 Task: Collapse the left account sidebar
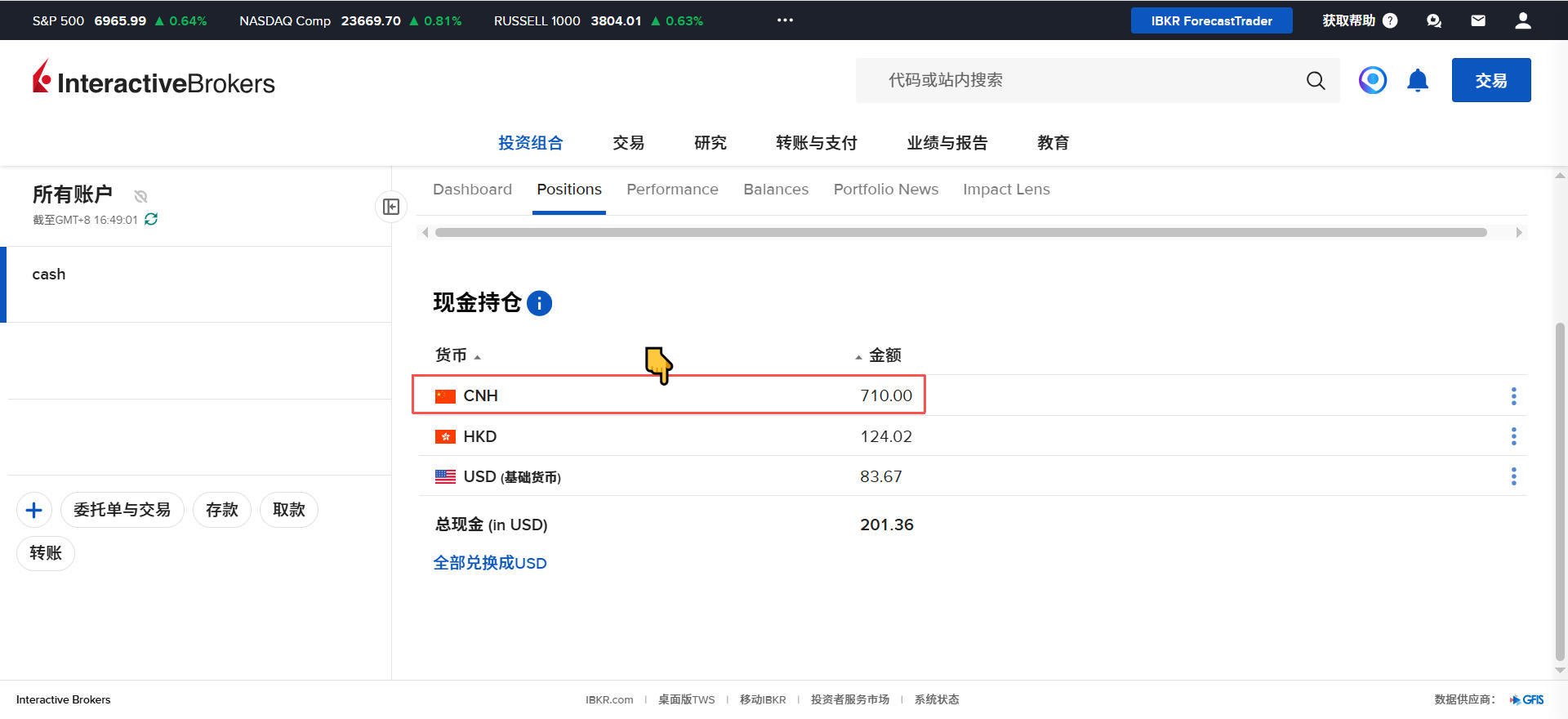pyautogui.click(x=391, y=207)
